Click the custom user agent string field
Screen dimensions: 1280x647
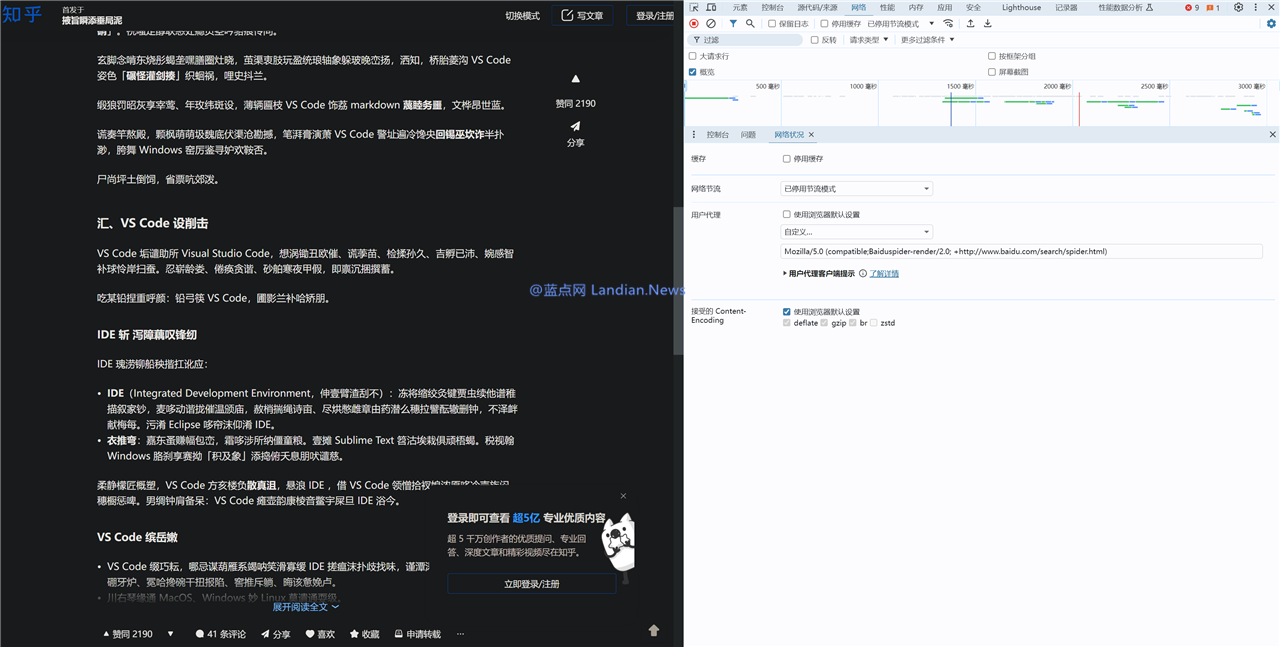1021,252
